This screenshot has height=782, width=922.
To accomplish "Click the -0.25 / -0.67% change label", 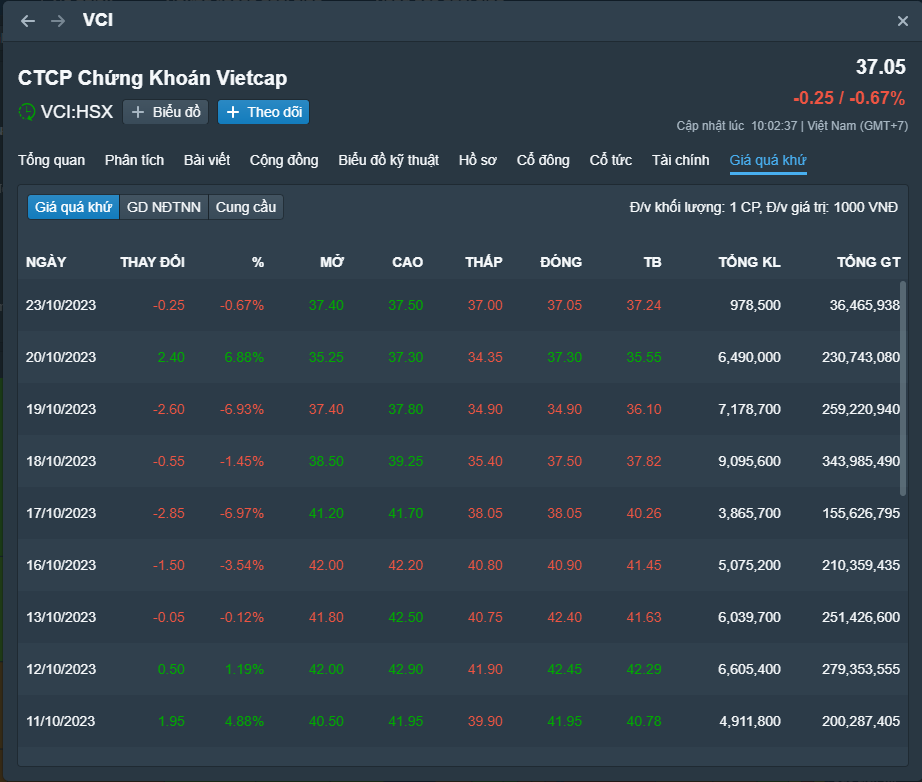I will click(849, 98).
